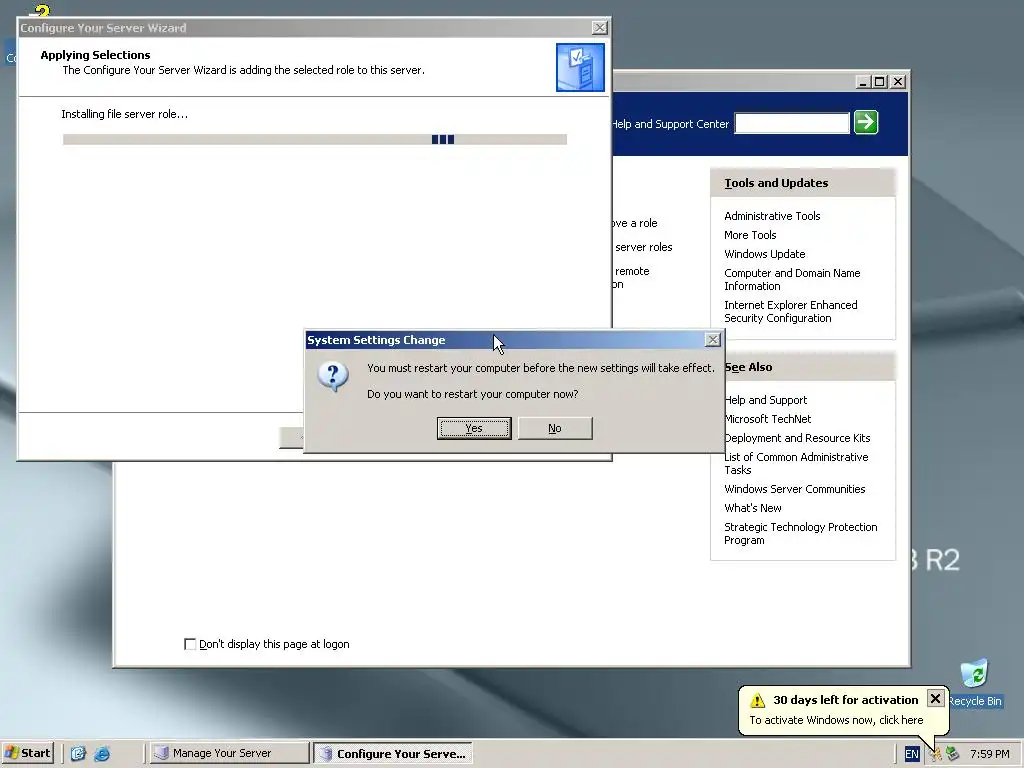Click the Recycle Bin desktop icon
Image resolution: width=1024 pixels, height=768 pixels.
click(974, 682)
